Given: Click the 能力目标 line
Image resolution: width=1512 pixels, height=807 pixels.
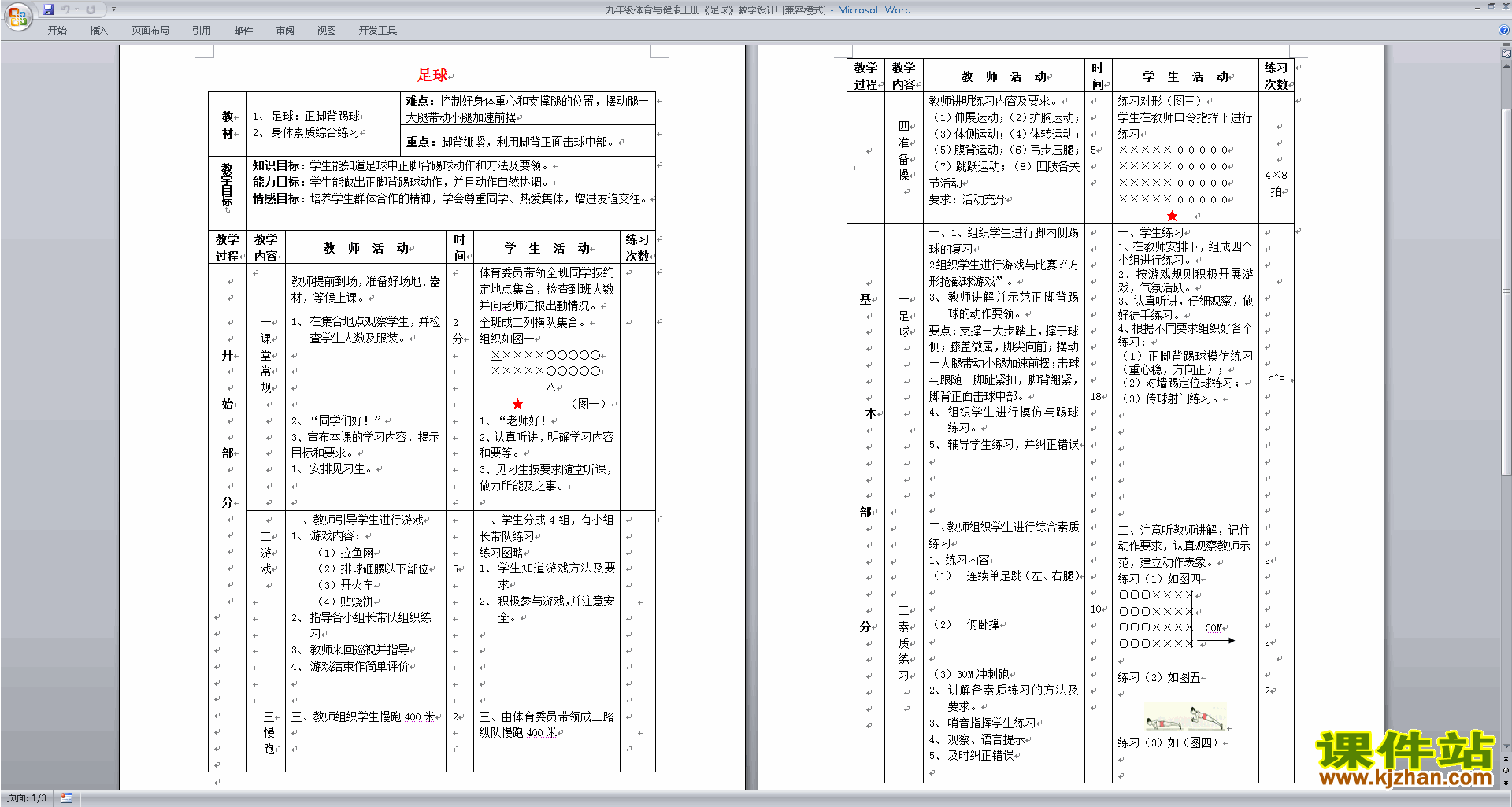Looking at the screenshot, I should tap(400, 182).
